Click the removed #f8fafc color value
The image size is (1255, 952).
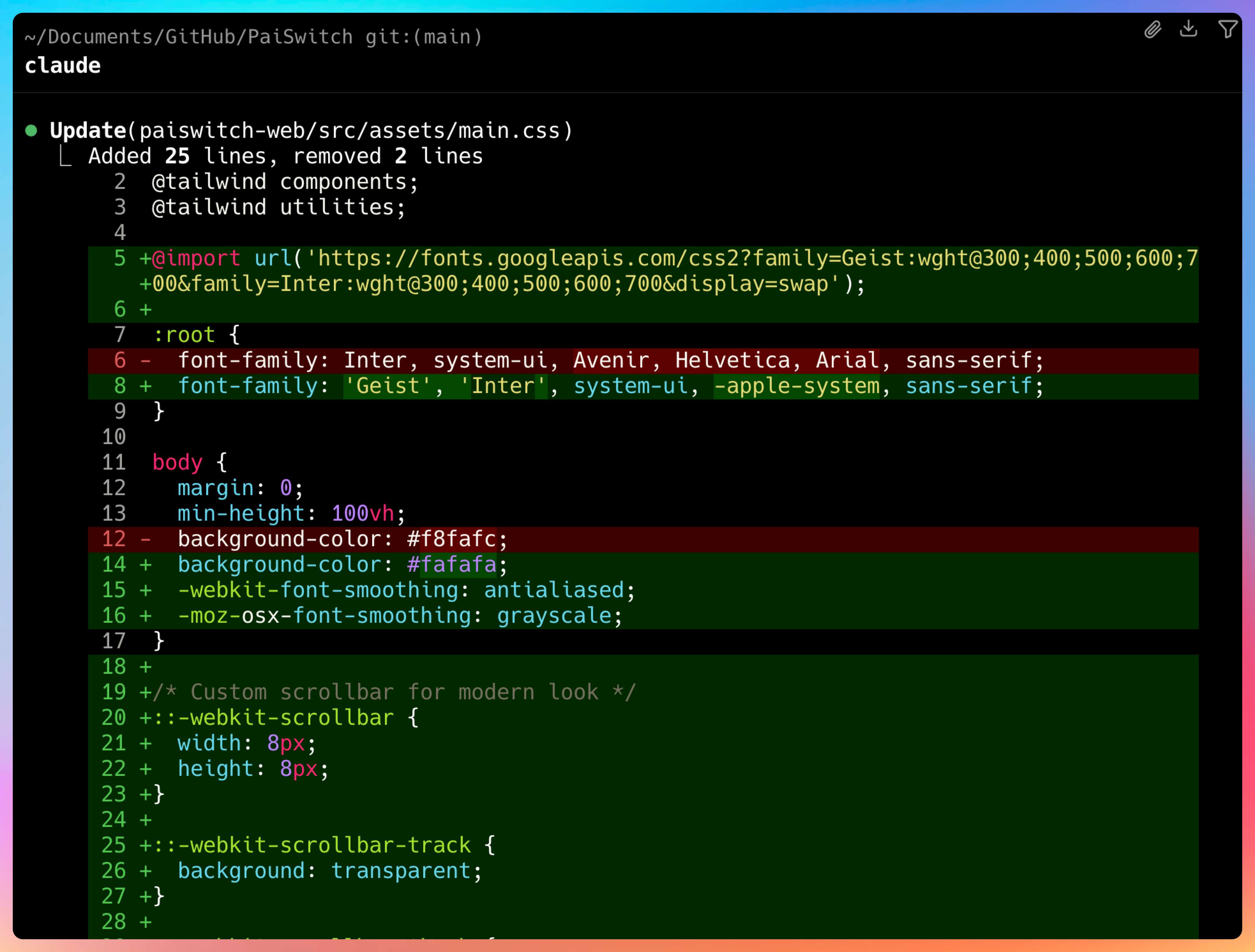pos(451,539)
